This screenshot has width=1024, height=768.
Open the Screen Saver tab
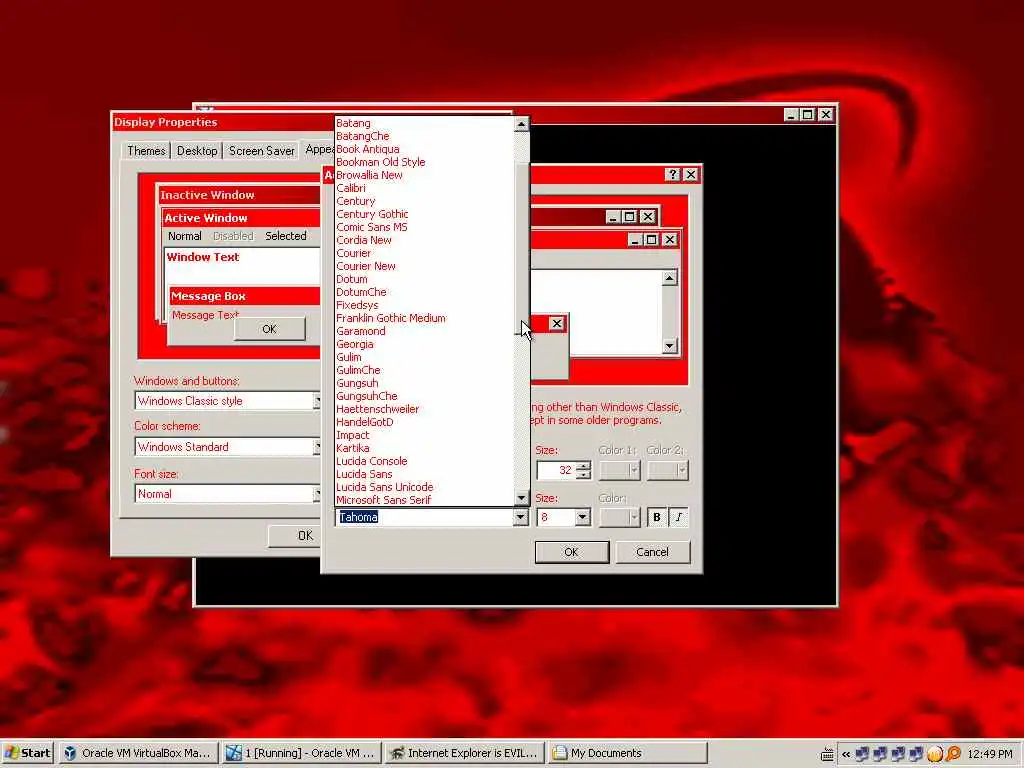(x=261, y=151)
